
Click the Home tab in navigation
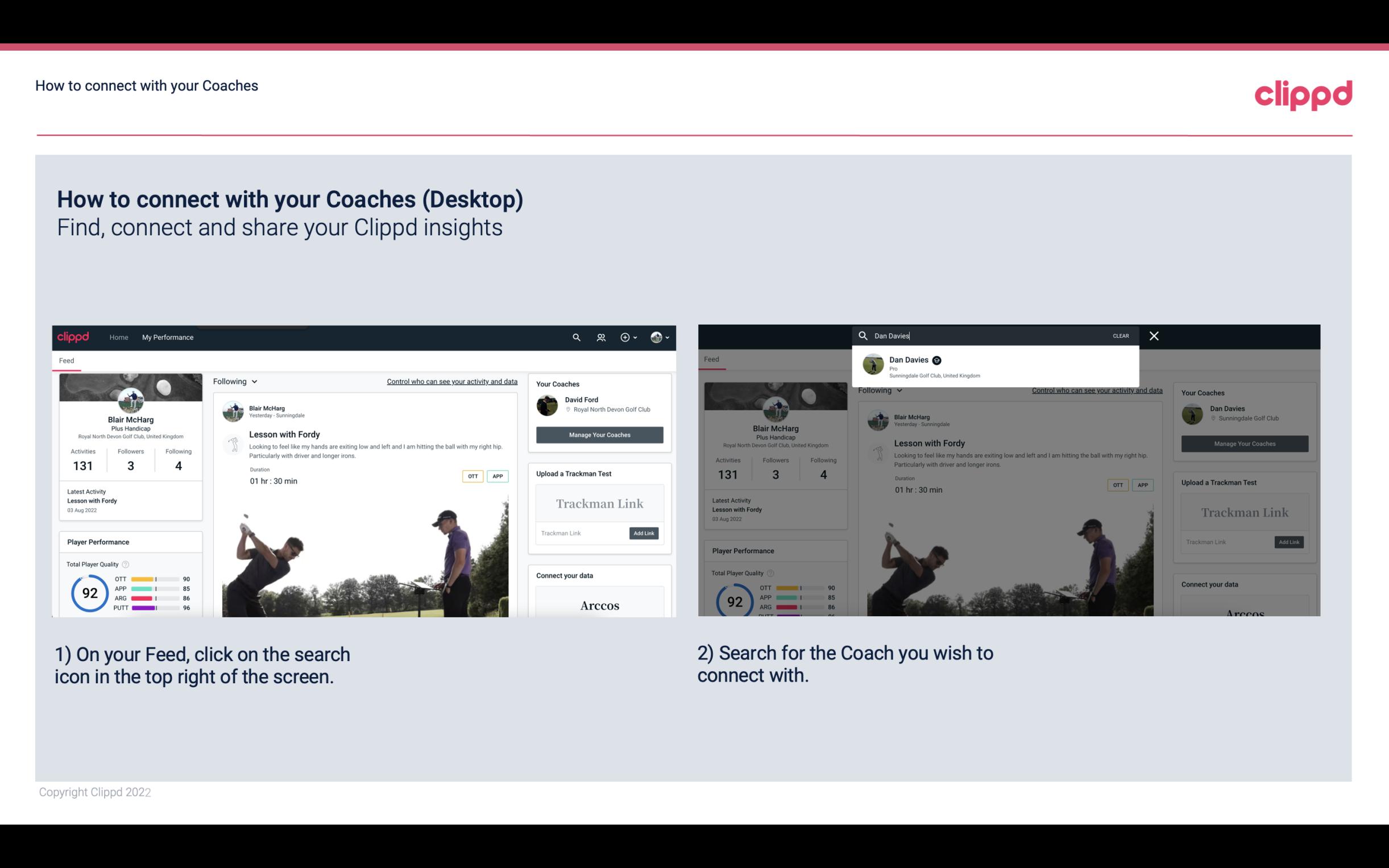point(119,337)
